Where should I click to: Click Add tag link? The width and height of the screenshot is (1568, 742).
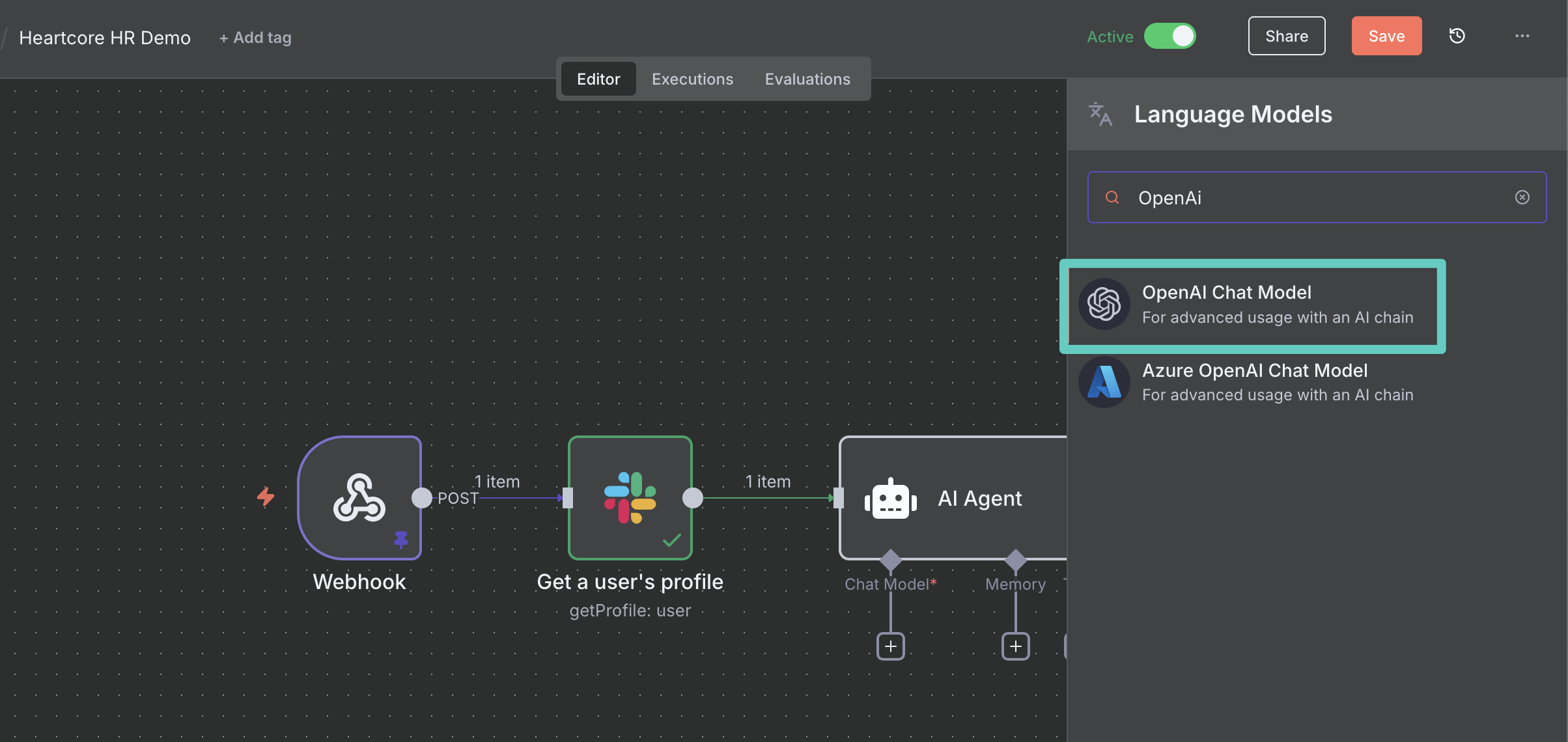tap(255, 38)
